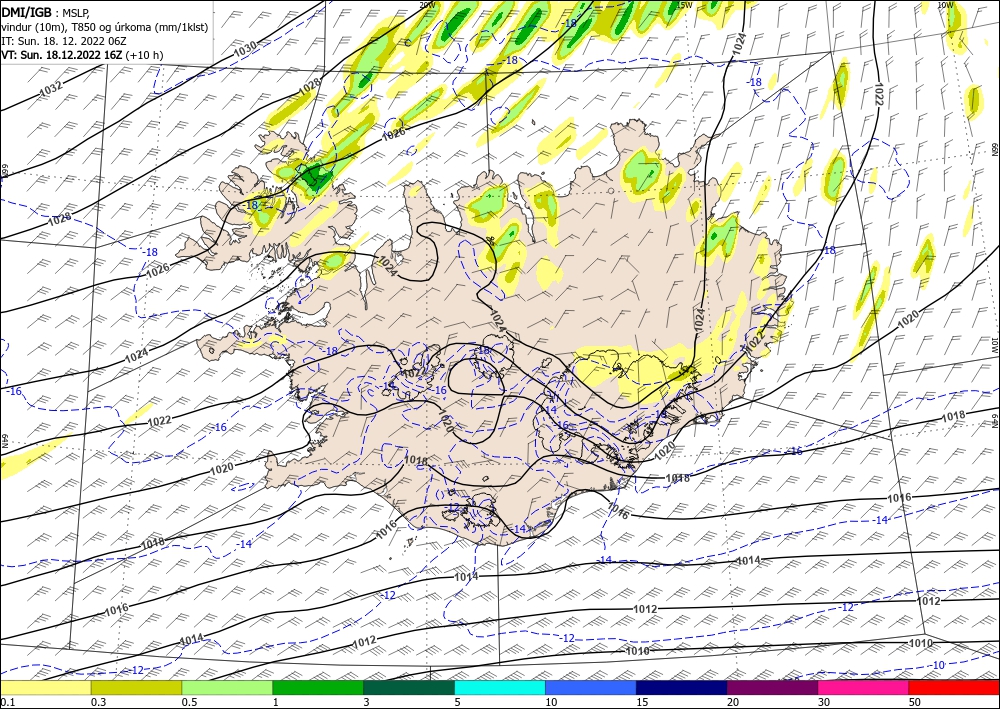Click the '-10' blue temperature contour label
Image resolution: width=1000 pixels, height=709 pixels.
[937, 665]
